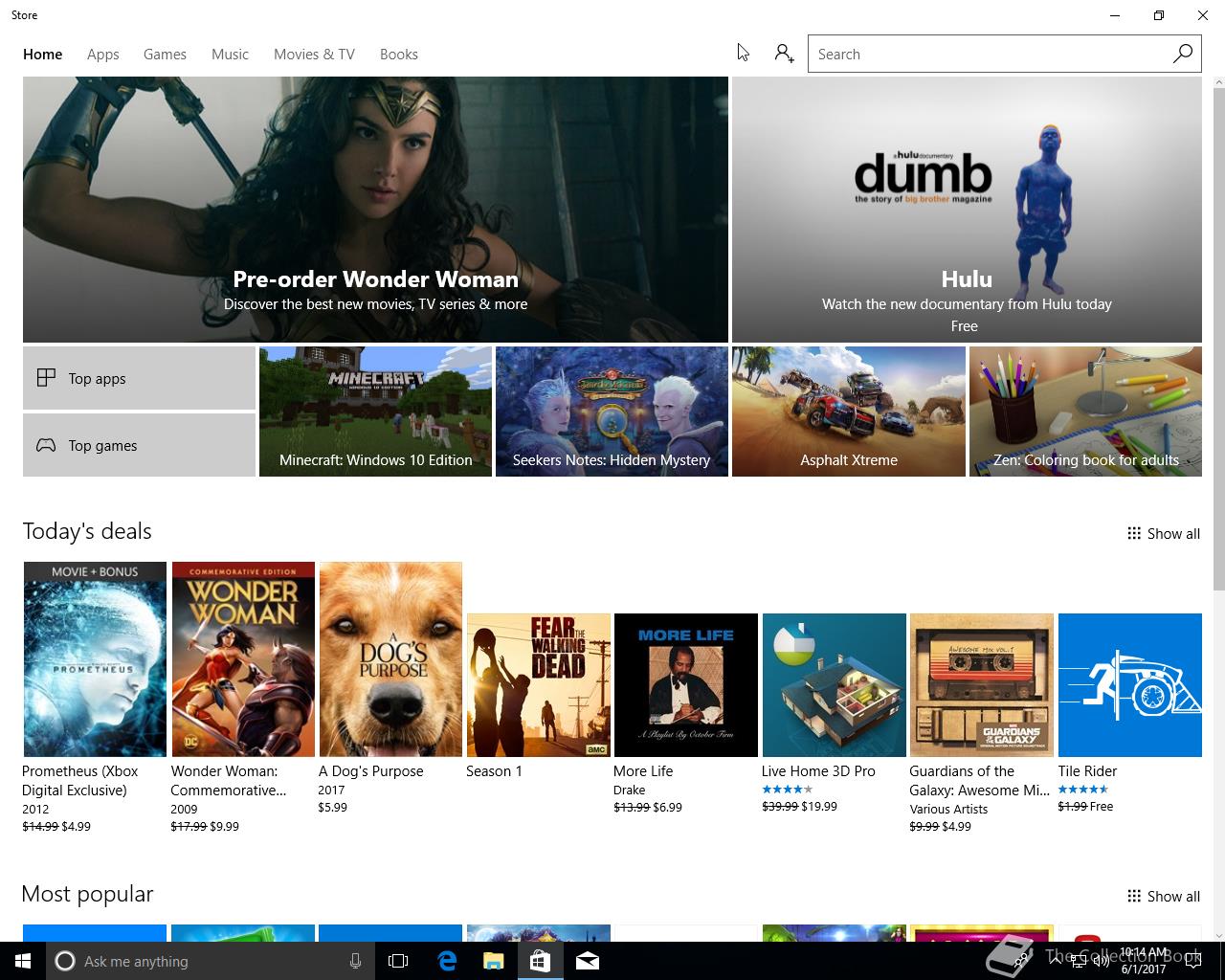Open Minecraft: Windows 10 Edition tile
The image size is (1225, 980).
click(x=375, y=412)
